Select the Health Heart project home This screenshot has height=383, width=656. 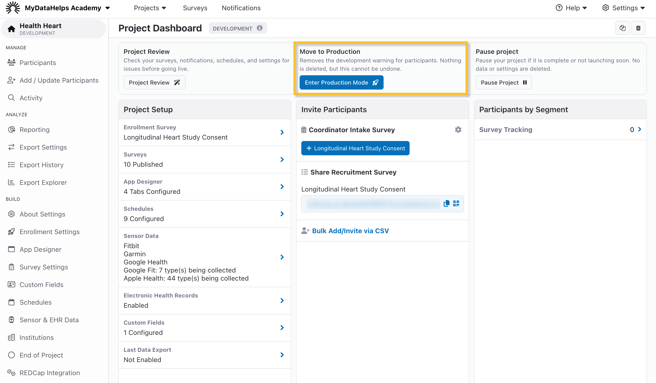point(54,28)
